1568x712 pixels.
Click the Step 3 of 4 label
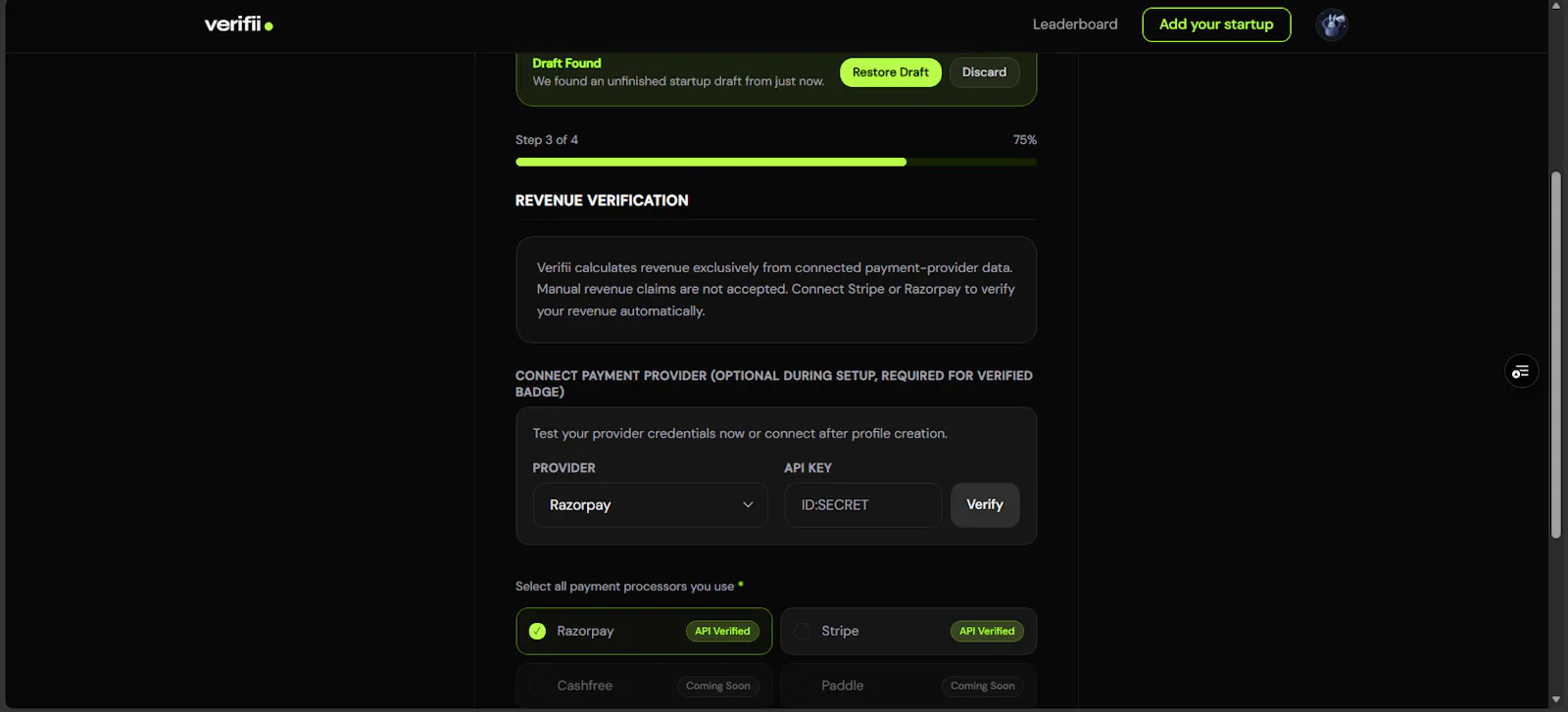coord(547,140)
